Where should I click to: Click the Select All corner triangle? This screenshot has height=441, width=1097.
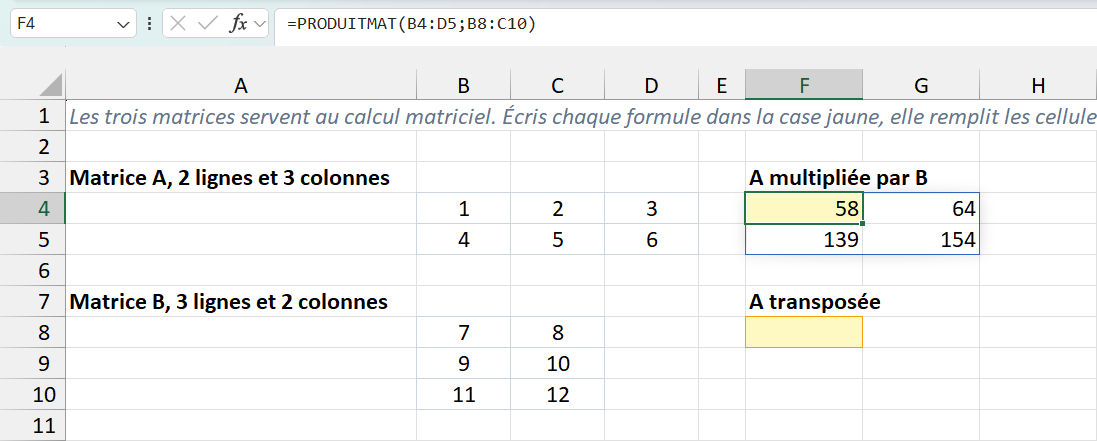(49, 85)
